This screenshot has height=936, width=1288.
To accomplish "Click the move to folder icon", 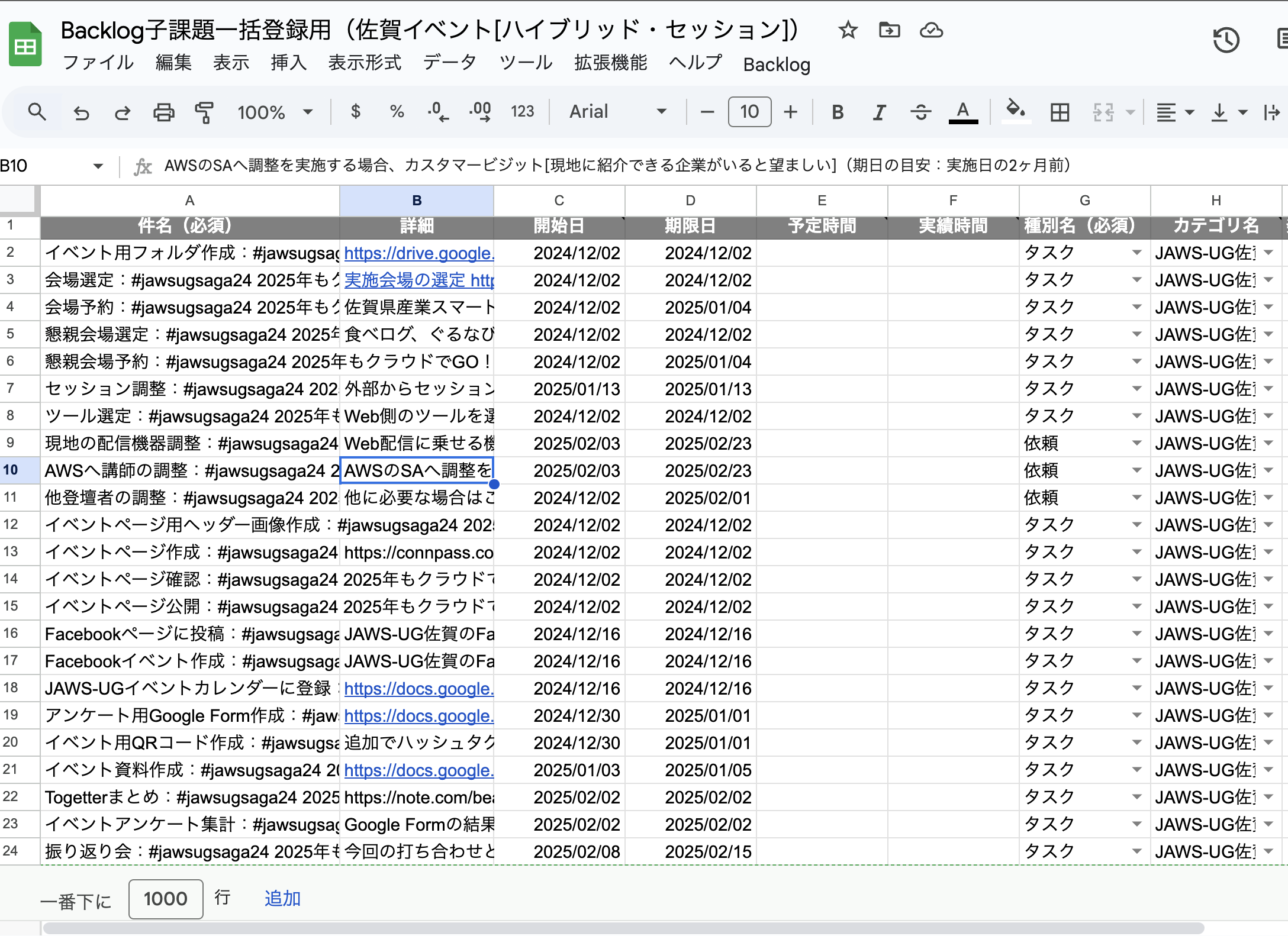I will coord(889,30).
